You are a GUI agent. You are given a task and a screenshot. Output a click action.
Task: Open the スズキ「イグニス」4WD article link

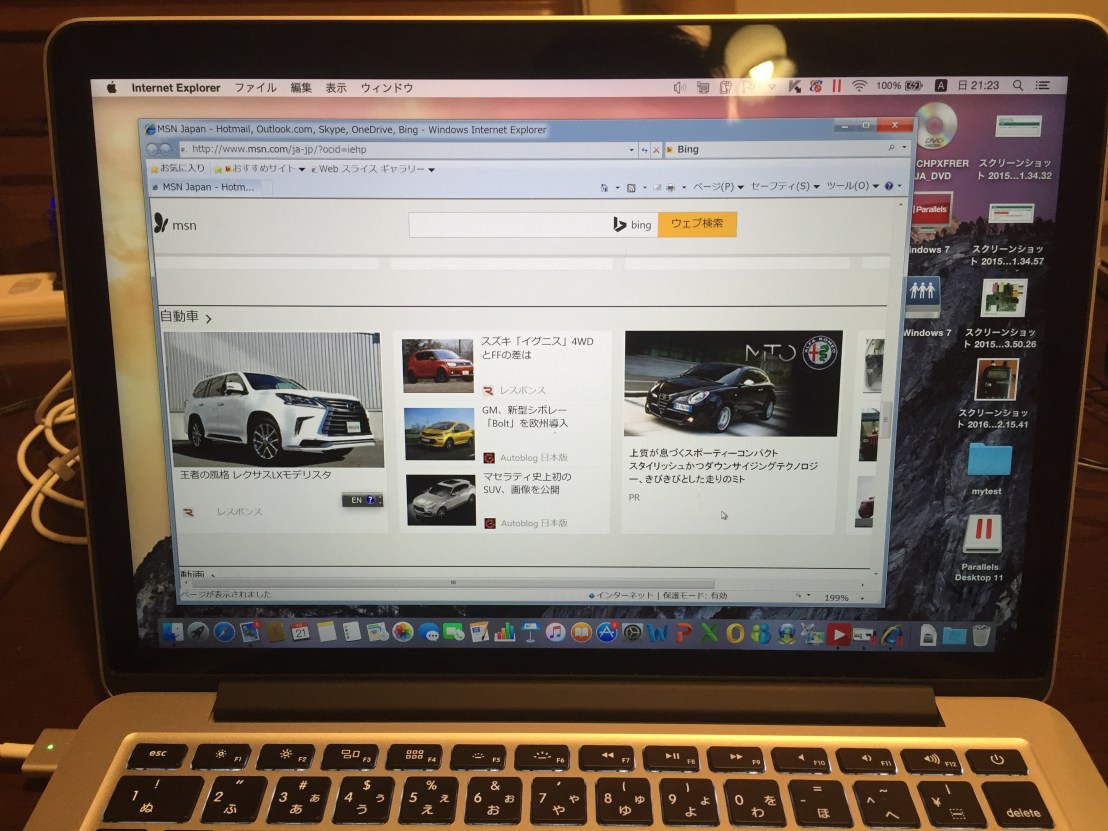tap(536, 348)
